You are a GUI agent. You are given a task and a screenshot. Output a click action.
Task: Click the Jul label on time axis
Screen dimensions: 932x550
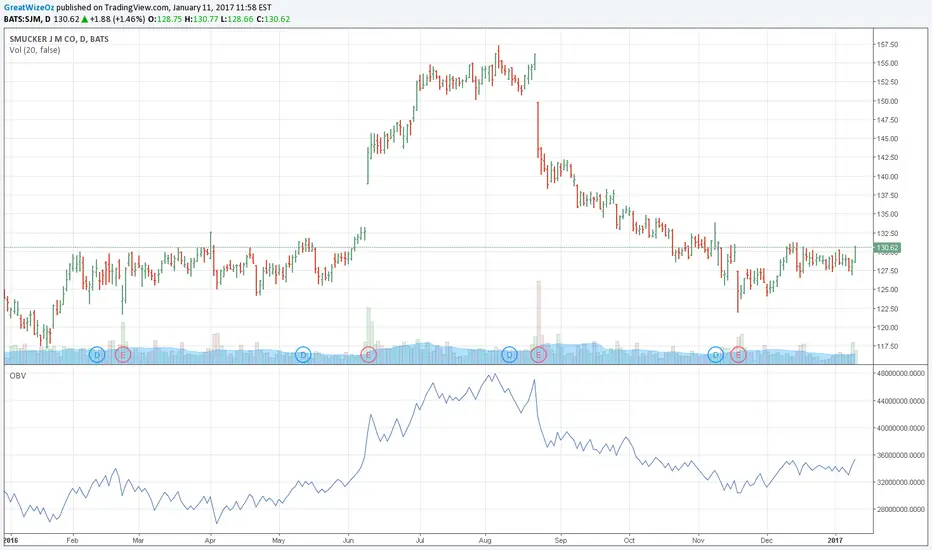pyautogui.click(x=420, y=540)
